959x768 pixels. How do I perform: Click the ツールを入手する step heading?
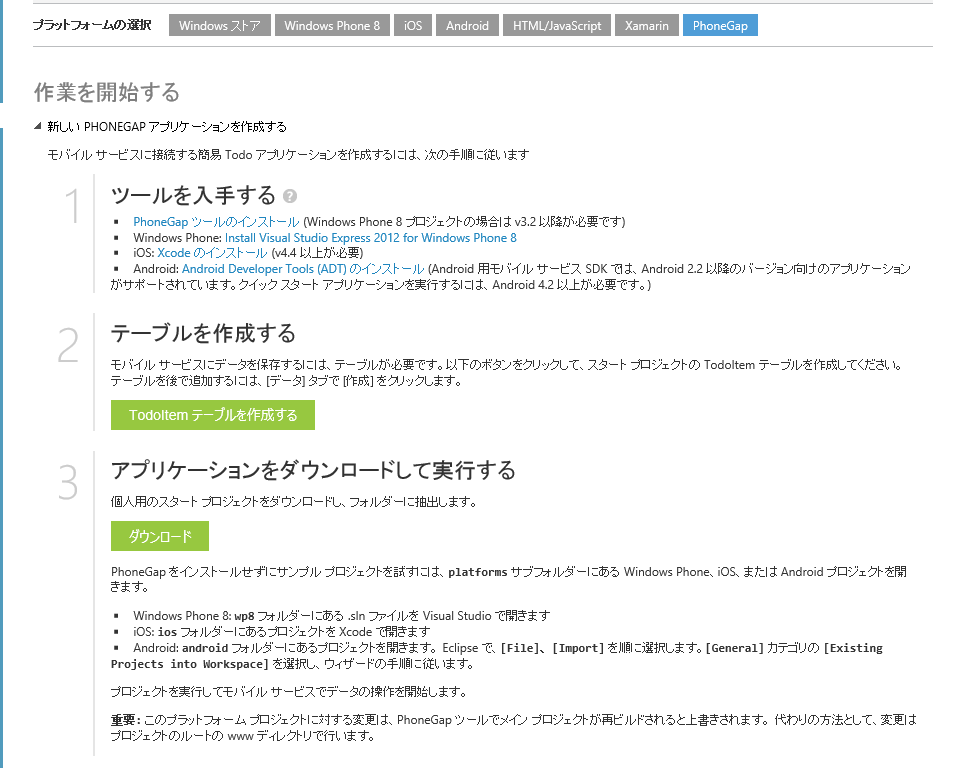(x=193, y=195)
